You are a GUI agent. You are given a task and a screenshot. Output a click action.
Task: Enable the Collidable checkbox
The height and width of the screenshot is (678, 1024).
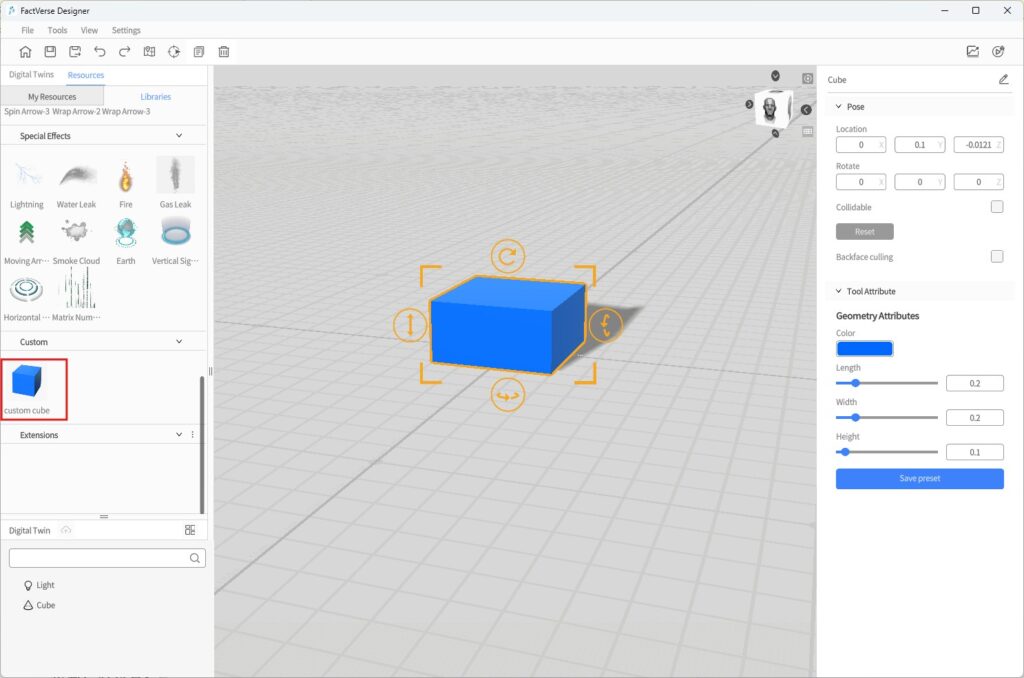click(x=996, y=207)
